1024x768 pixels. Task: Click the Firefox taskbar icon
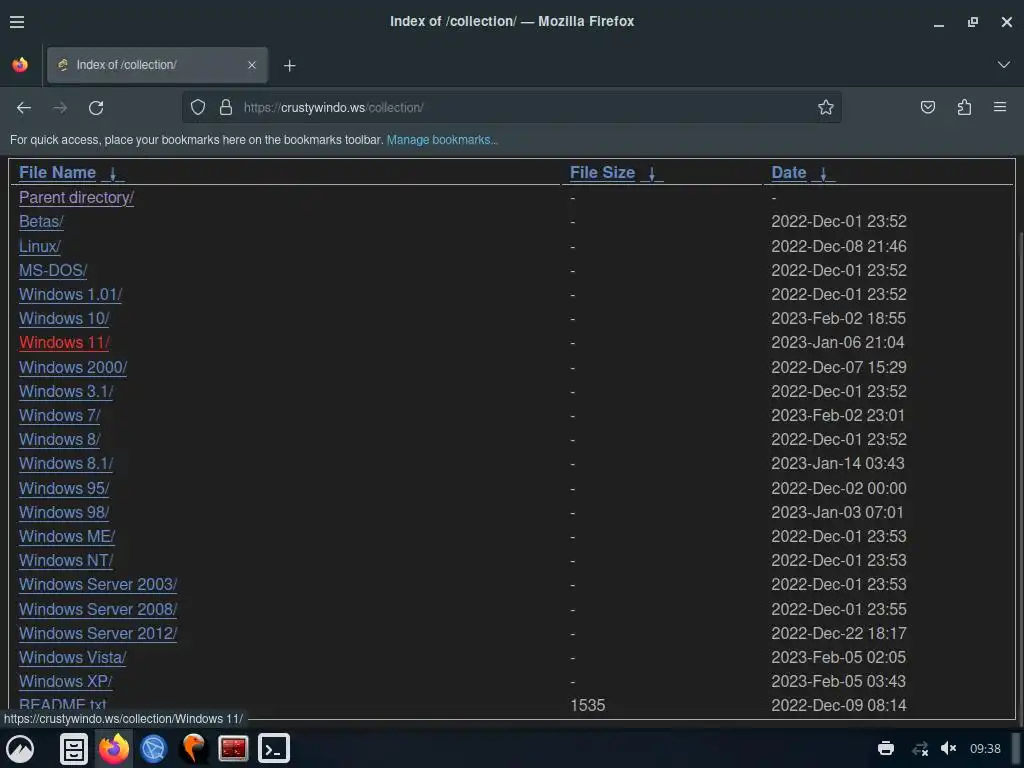coord(114,748)
